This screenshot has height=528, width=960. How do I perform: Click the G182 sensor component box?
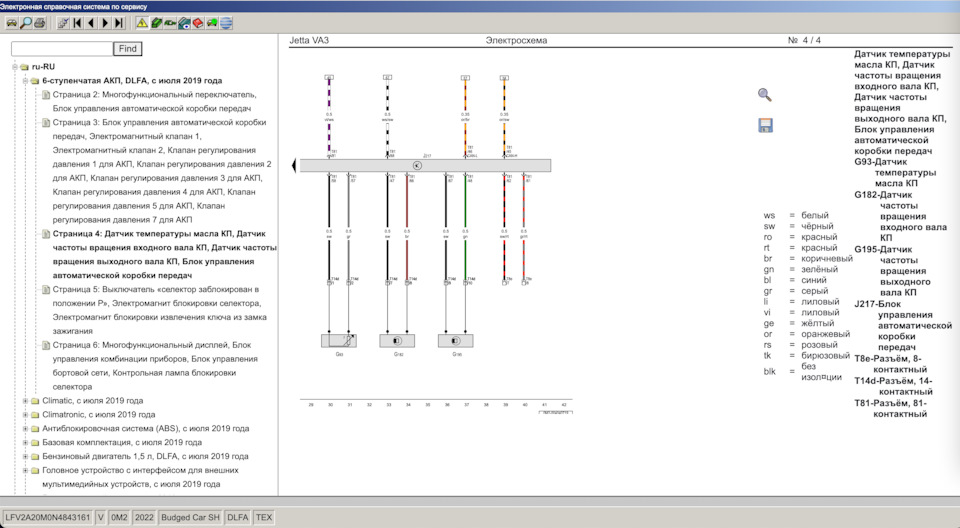[397, 341]
